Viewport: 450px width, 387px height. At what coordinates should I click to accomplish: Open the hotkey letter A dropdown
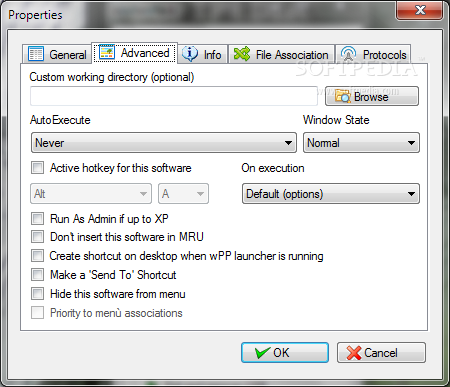click(183, 193)
